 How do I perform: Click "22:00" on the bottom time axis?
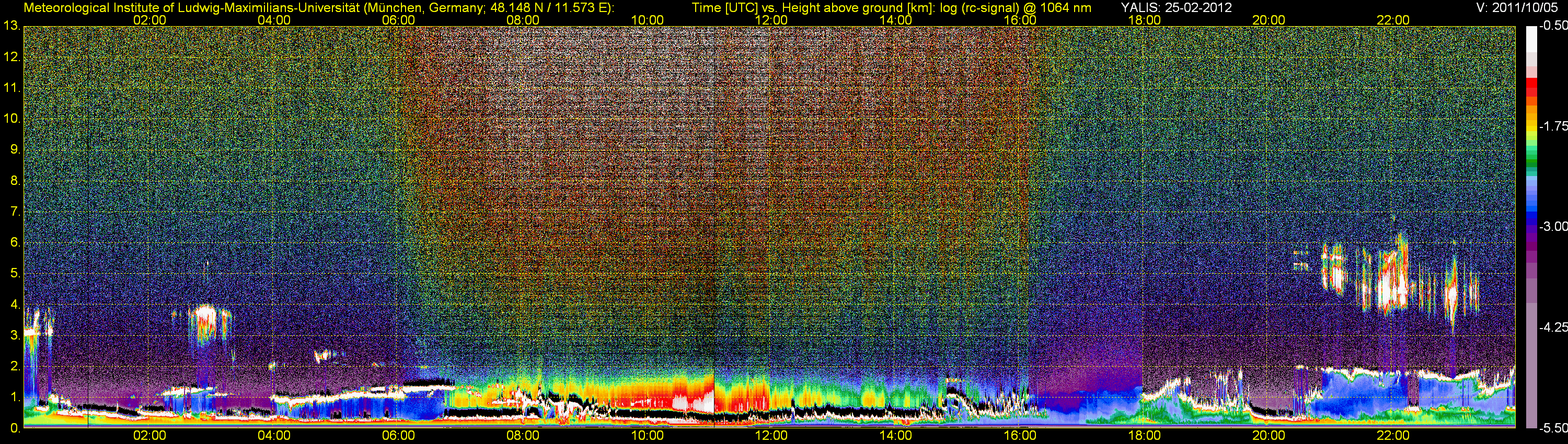(x=1393, y=436)
